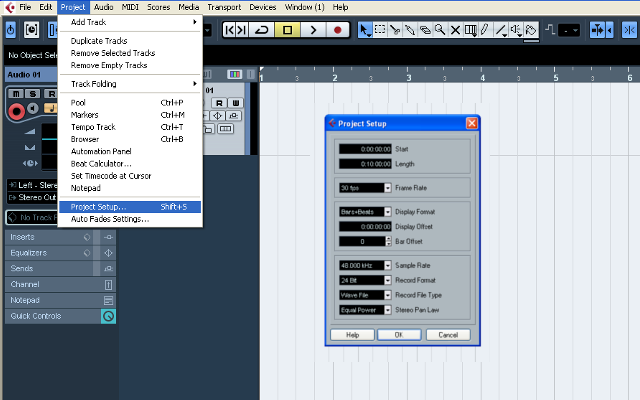Click the Start time field
Viewport: 640px width, 400px height.
[365, 149]
